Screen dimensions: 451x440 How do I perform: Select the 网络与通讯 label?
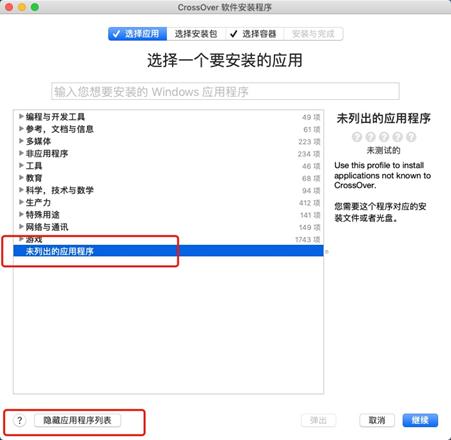click(47, 227)
